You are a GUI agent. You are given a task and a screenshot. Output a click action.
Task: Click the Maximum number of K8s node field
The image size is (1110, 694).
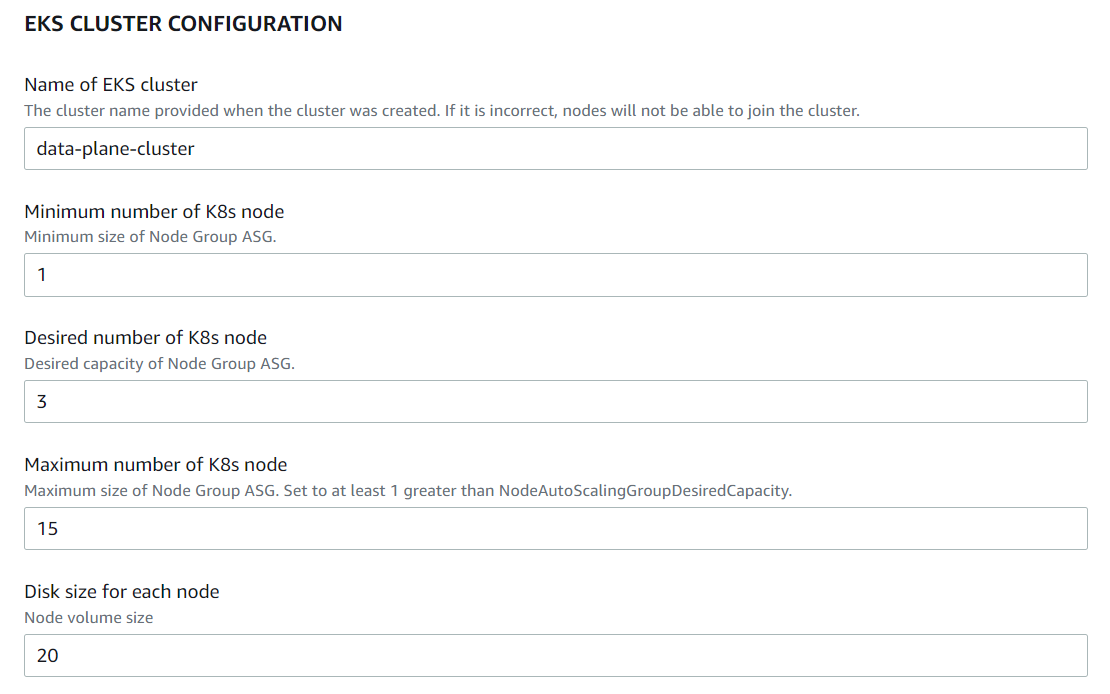(x=556, y=528)
